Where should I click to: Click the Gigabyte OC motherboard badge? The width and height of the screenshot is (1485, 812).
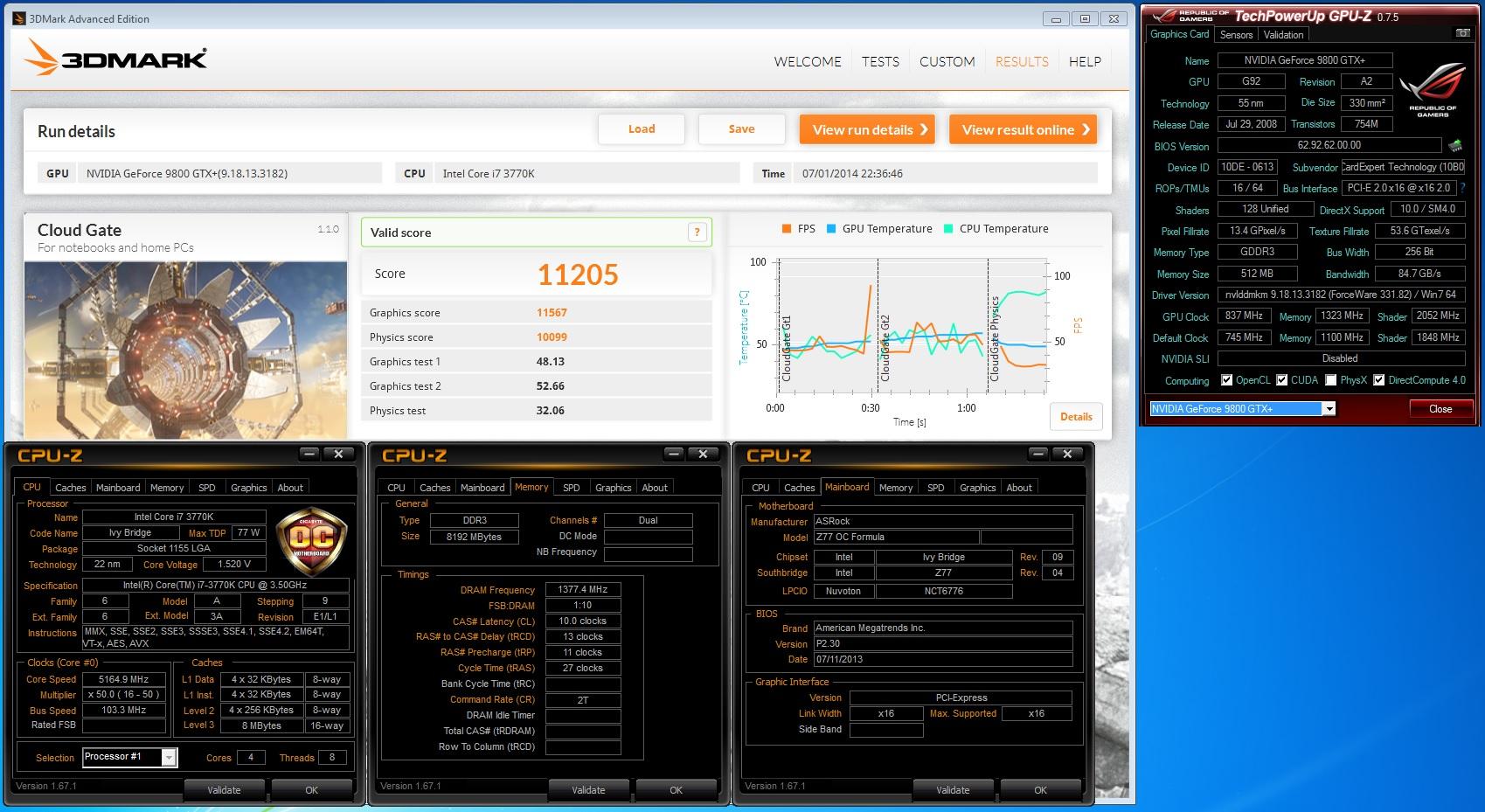click(x=311, y=541)
